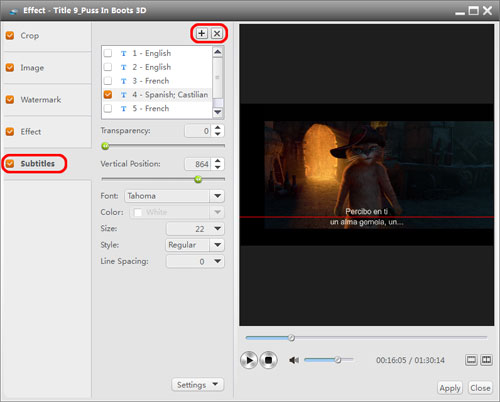Switch to split preview comparison icon
Image resolution: width=500 pixels, height=402 pixels.
(486, 360)
